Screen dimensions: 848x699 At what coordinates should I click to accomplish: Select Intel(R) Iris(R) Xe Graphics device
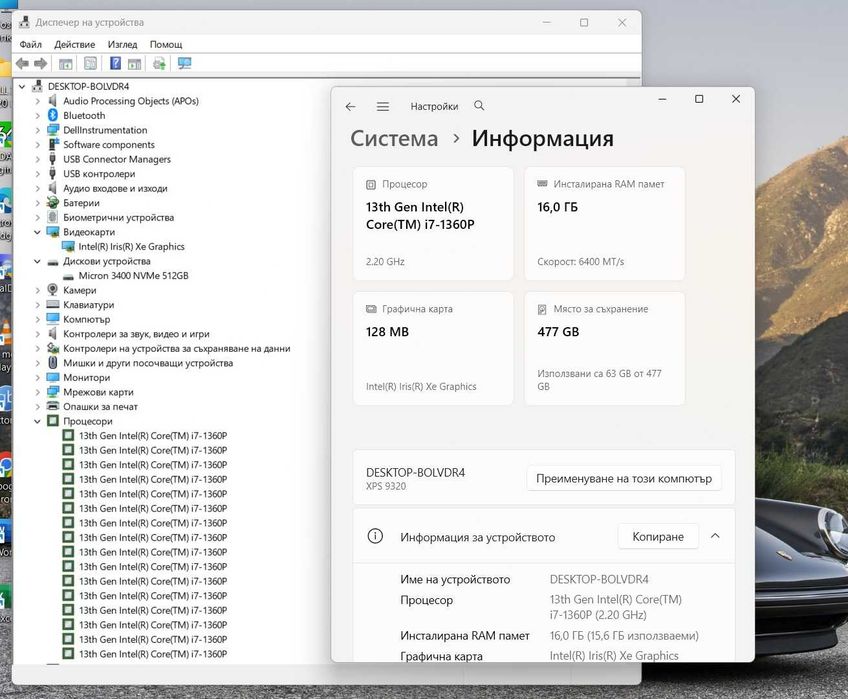[x=131, y=247]
